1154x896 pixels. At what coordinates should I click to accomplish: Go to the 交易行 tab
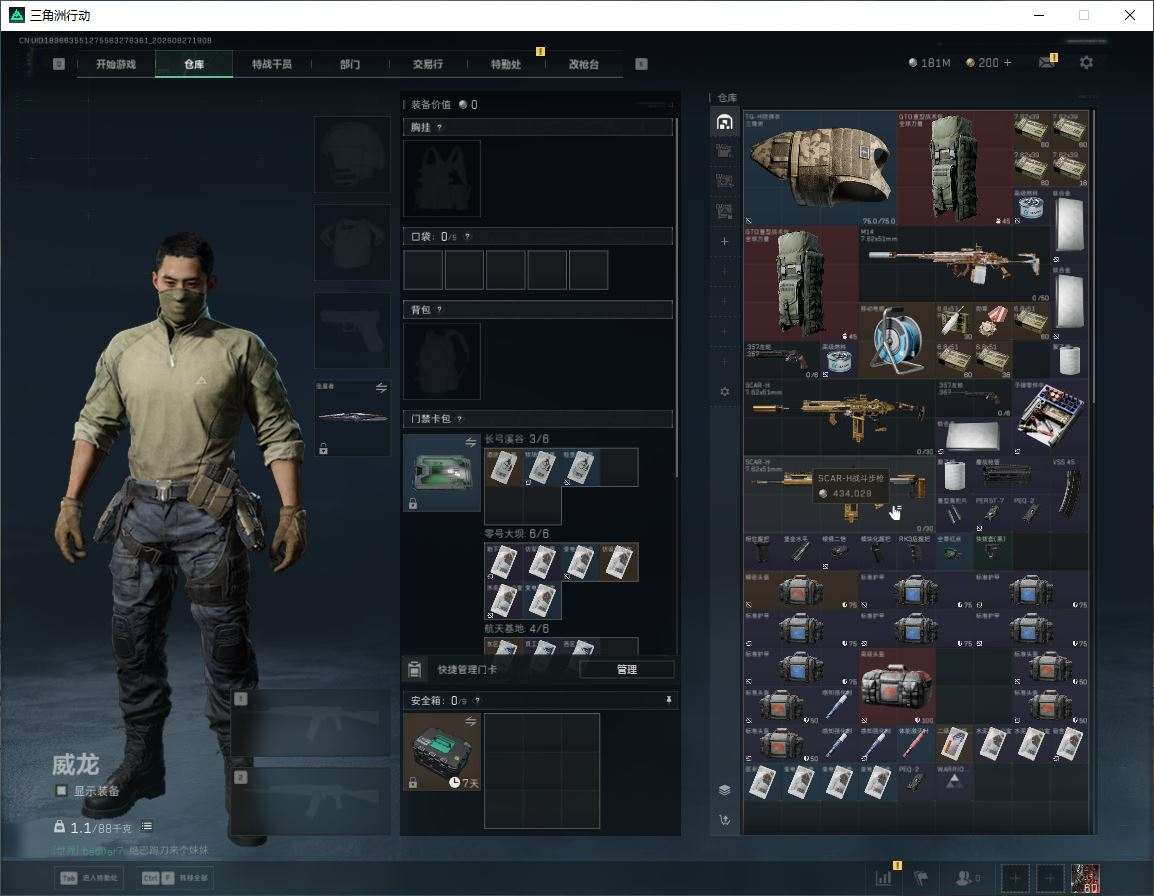[x=428, y=64]
